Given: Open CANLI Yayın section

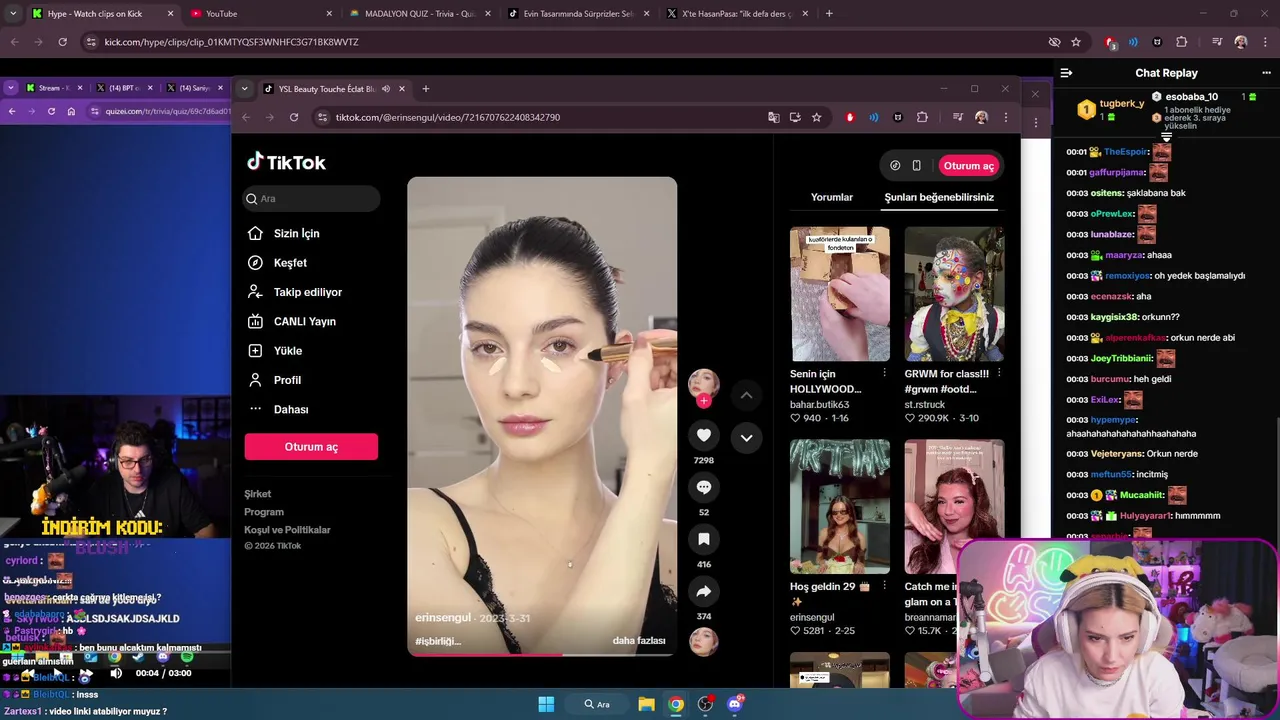Looking at the screenshot, I should pos(304,321).
